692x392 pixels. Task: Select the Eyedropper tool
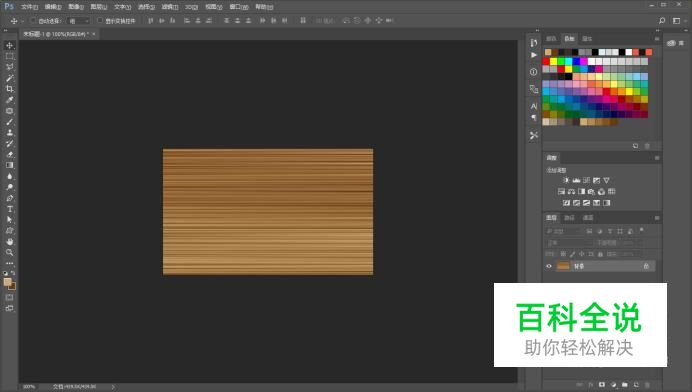pos(9,100)
